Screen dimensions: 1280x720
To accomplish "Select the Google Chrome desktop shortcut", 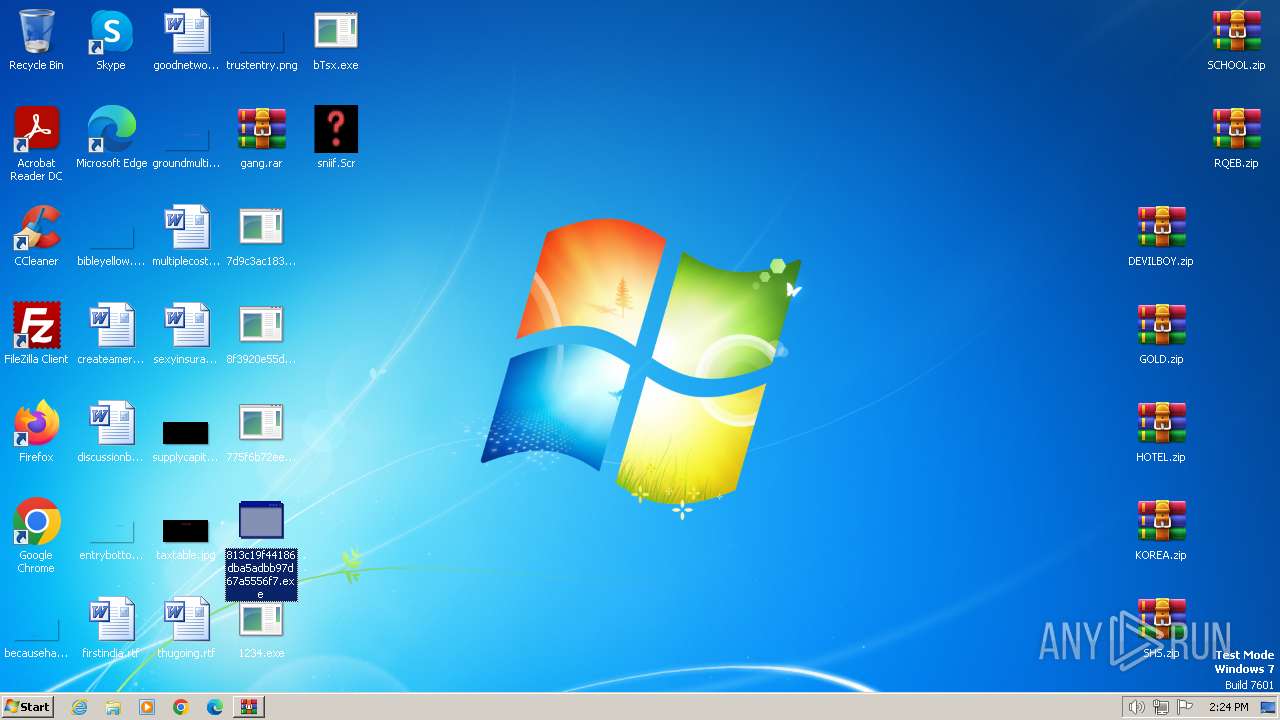I will coord(36,522).
